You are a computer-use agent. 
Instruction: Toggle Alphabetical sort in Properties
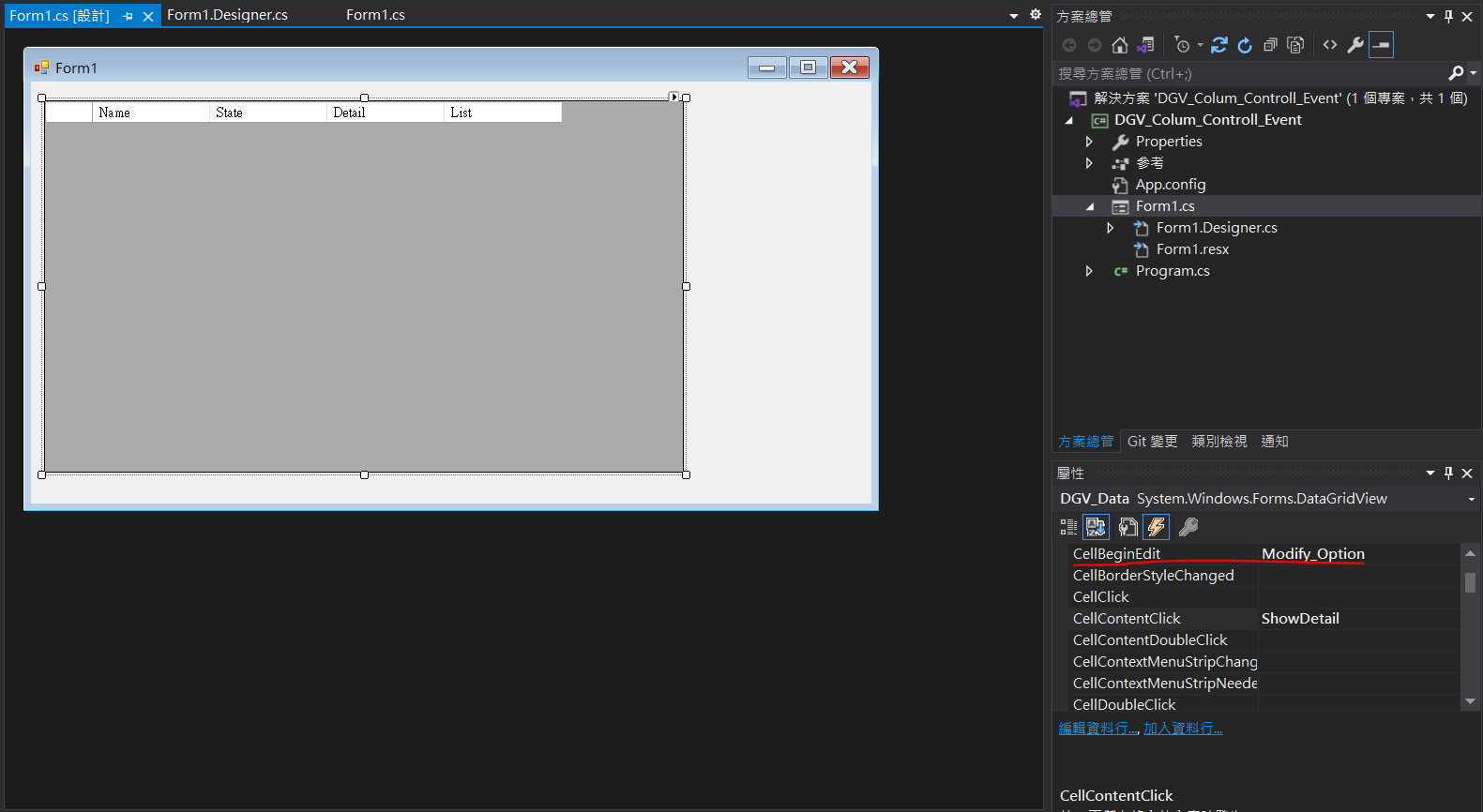coord(1096,527)
